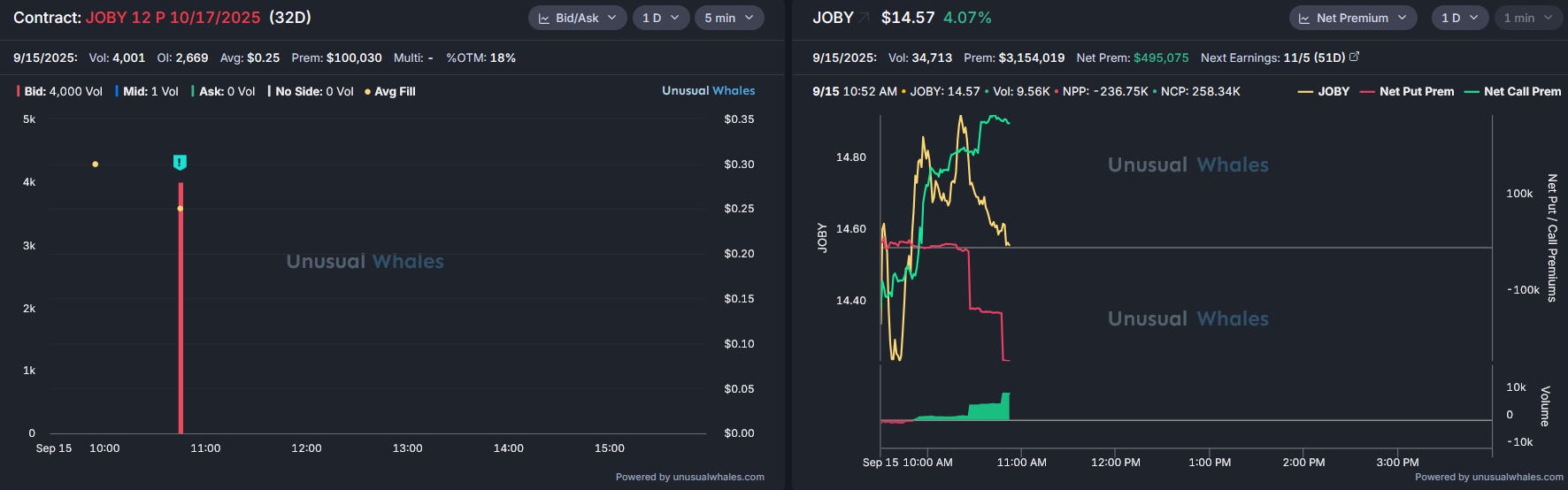Click the (32D) days-to-expiry label
The width and height of the screenshot is (1568, 490).
tap(290, 18)
